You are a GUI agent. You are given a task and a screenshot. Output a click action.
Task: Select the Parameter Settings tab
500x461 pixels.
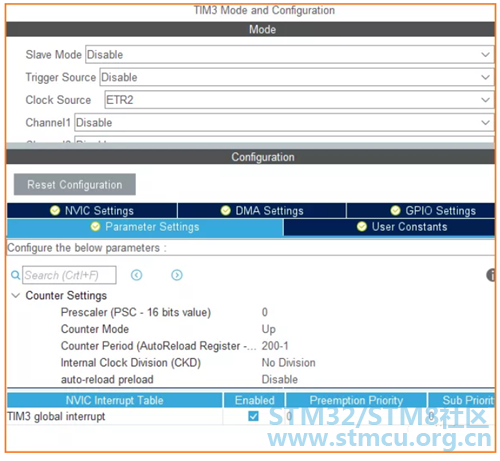point(145,227)
